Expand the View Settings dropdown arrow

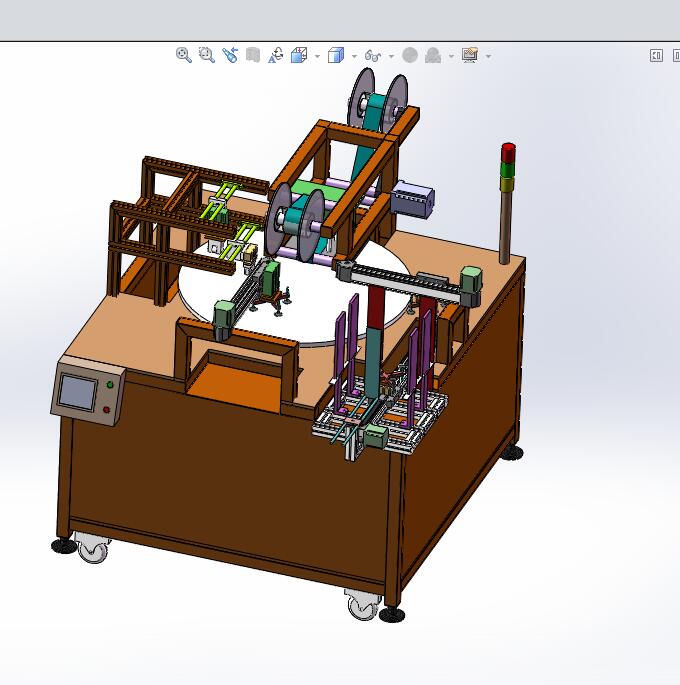489,56
